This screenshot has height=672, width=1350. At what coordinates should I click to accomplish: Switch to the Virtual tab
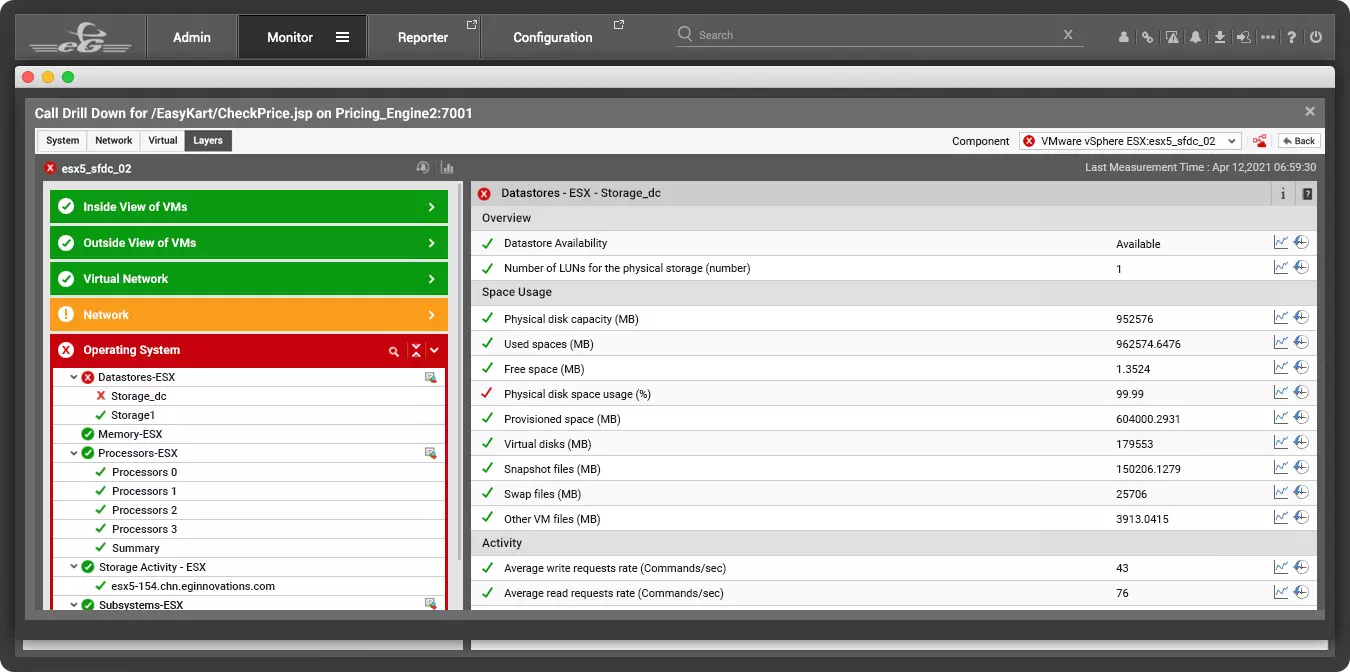tap(162, 141)
